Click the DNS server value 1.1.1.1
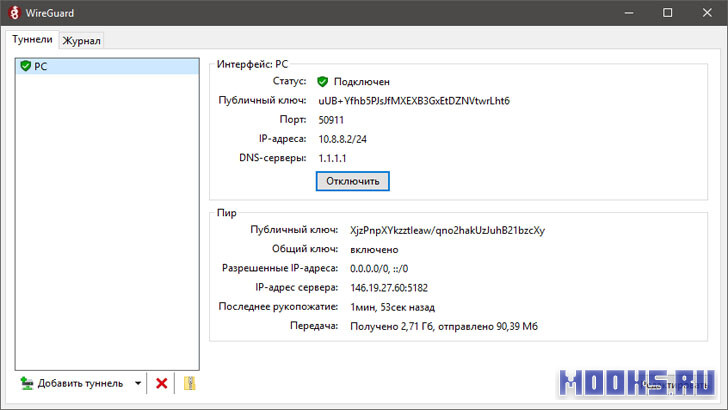Viewport: 728px width, 410px height. [x=332, y=158]
